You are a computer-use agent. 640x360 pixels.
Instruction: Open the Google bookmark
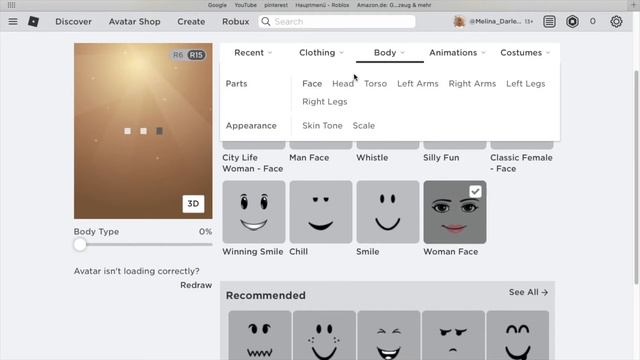tap(217, 5)
